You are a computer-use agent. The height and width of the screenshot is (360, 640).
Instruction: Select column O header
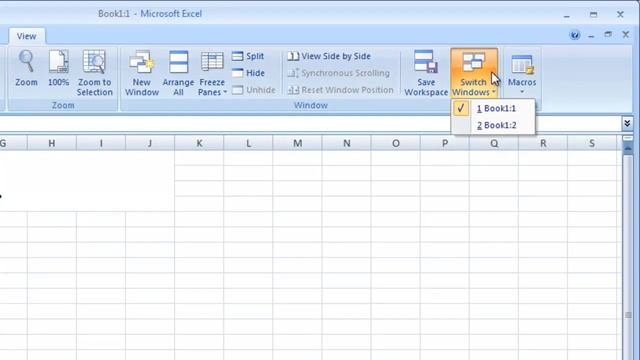[396, 143]
